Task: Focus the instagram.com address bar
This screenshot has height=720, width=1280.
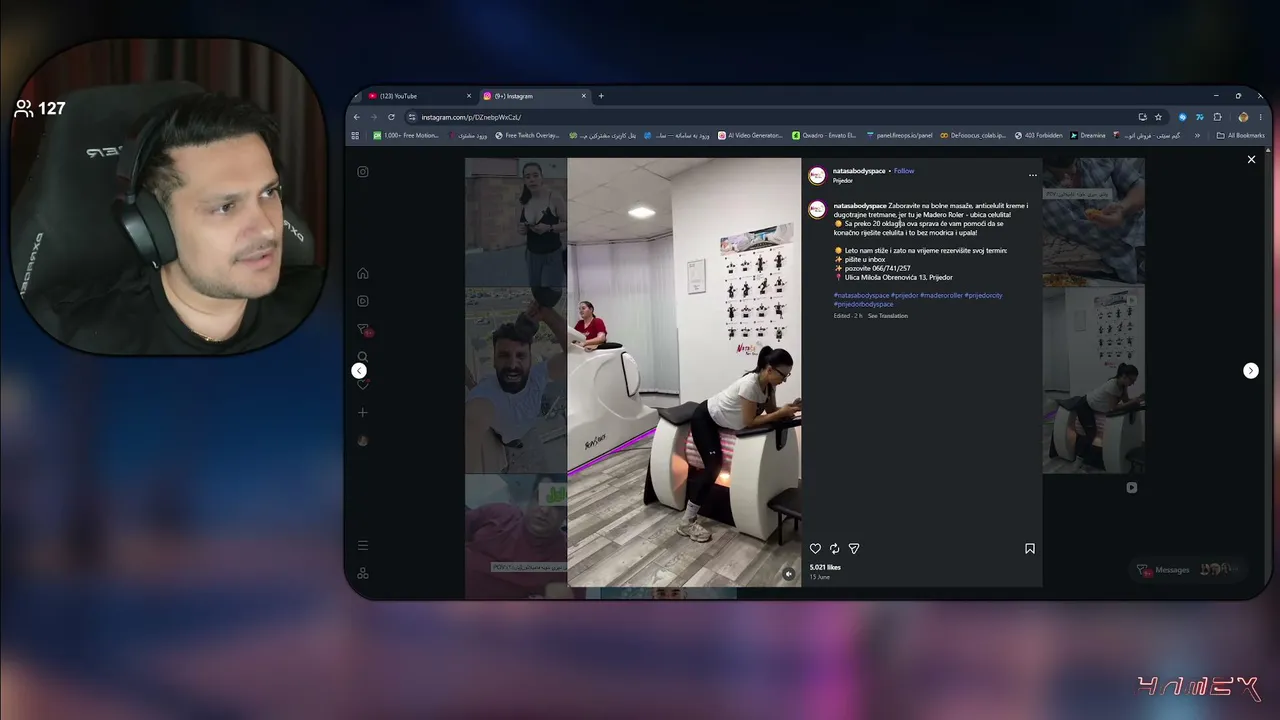Action: (x=785, y=117)
